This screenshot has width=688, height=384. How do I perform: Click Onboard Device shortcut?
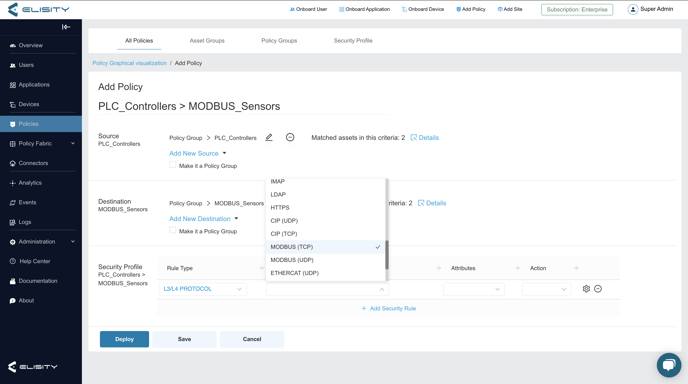423,9
